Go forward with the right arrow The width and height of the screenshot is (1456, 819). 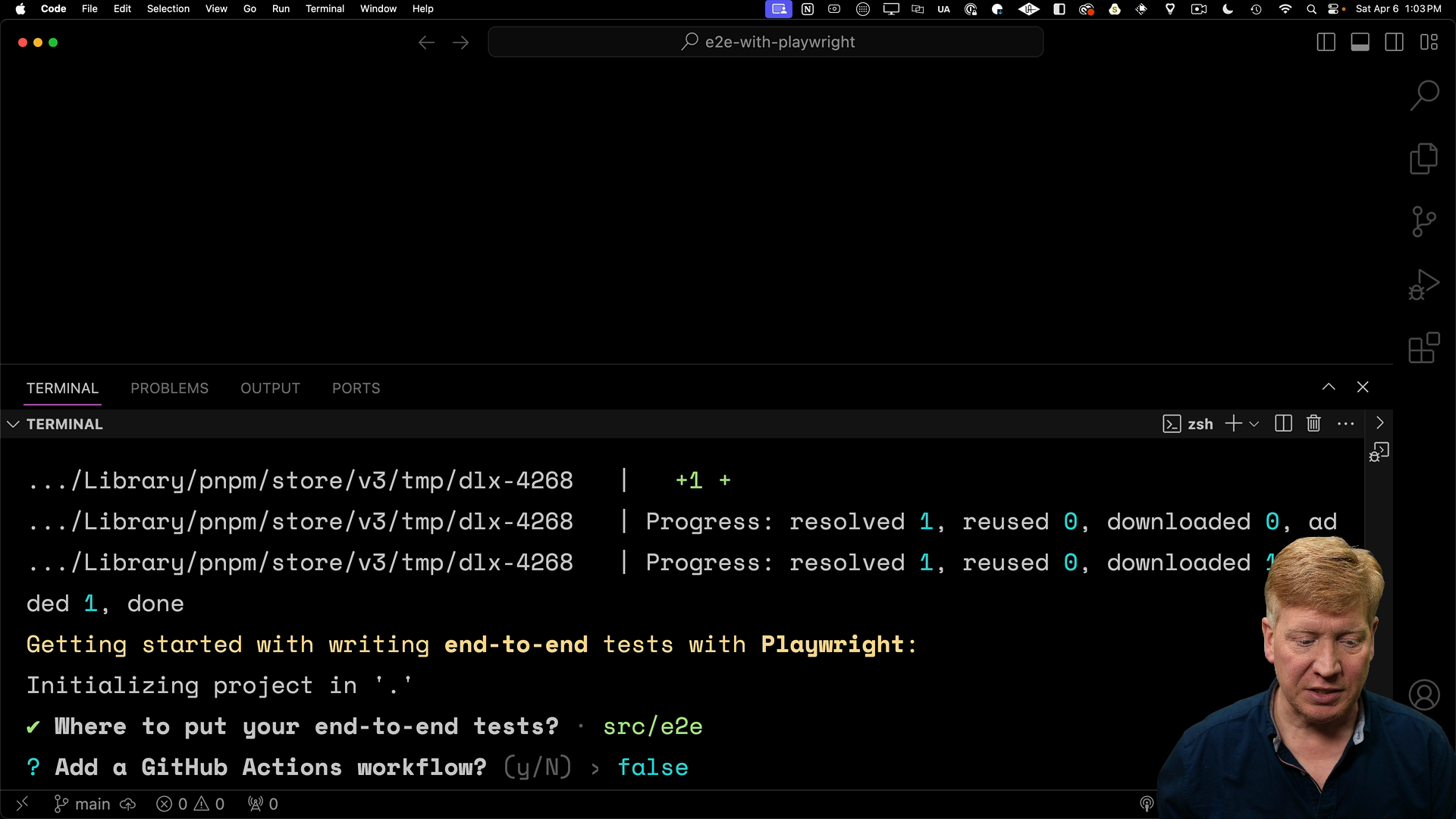click(460, 42)
